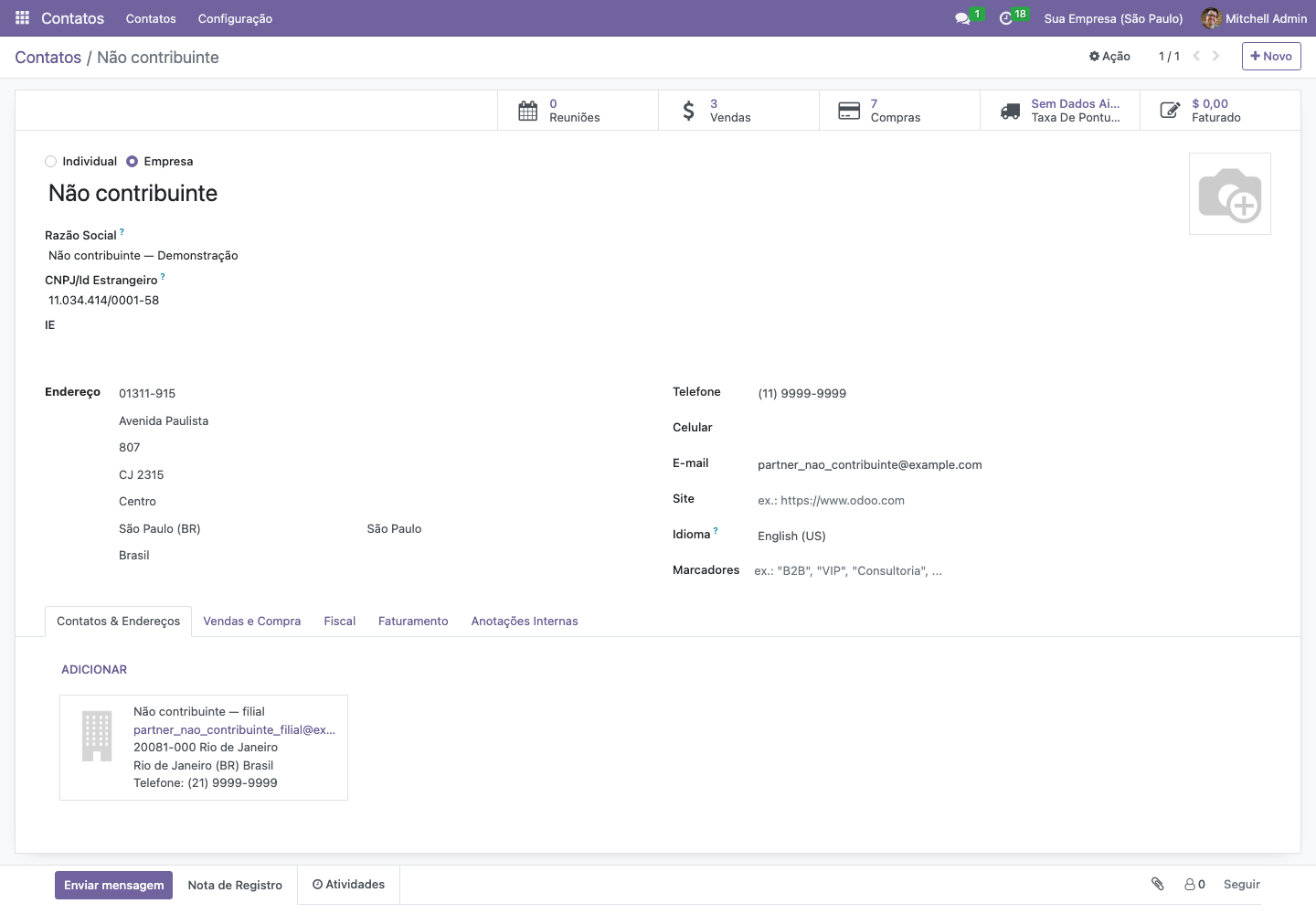Open the Configuração menu
1316x914 pixels.
(x=235, y=18)
